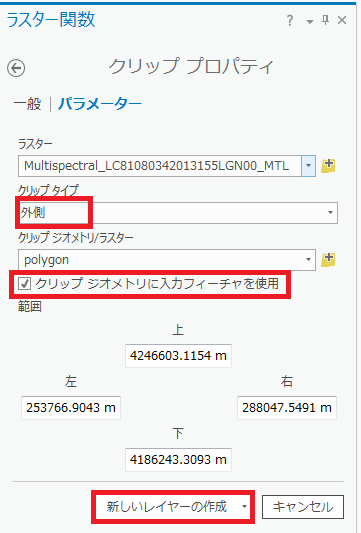Switch to the 一般 tab

pyautogui.click(x=28, y=104)
